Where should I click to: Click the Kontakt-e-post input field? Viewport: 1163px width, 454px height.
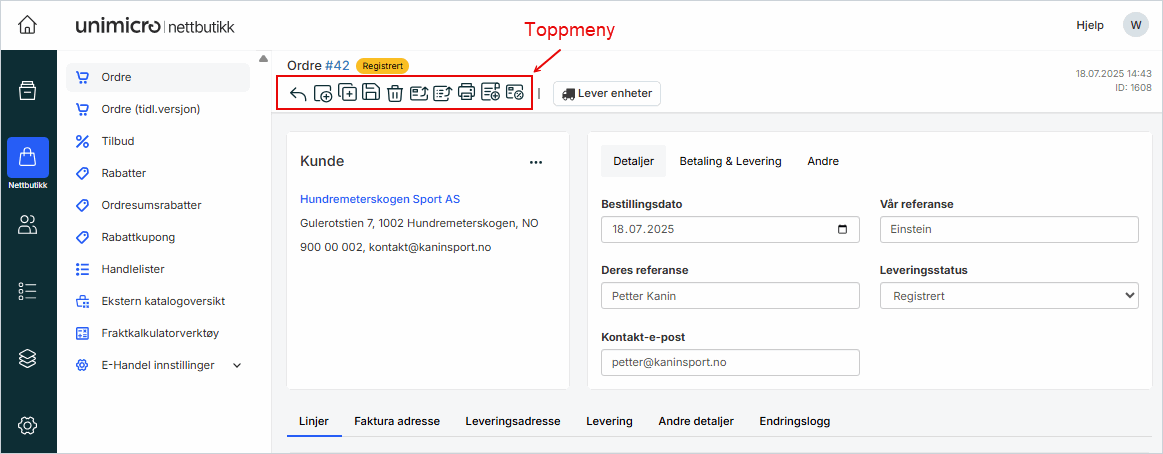point(730,362)
